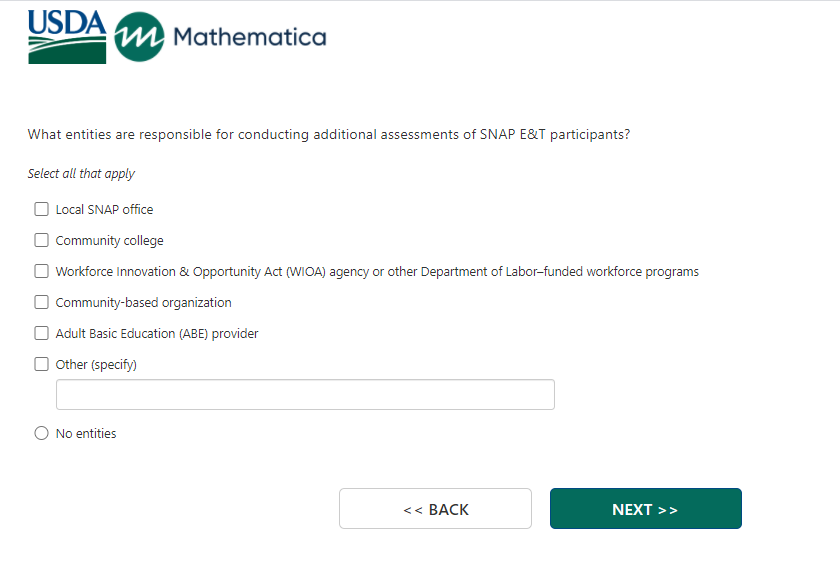The height and width of the screenshot is (578, 840).
Task: Click the 'Local SNAP office' label text
Action: (104, 210)
